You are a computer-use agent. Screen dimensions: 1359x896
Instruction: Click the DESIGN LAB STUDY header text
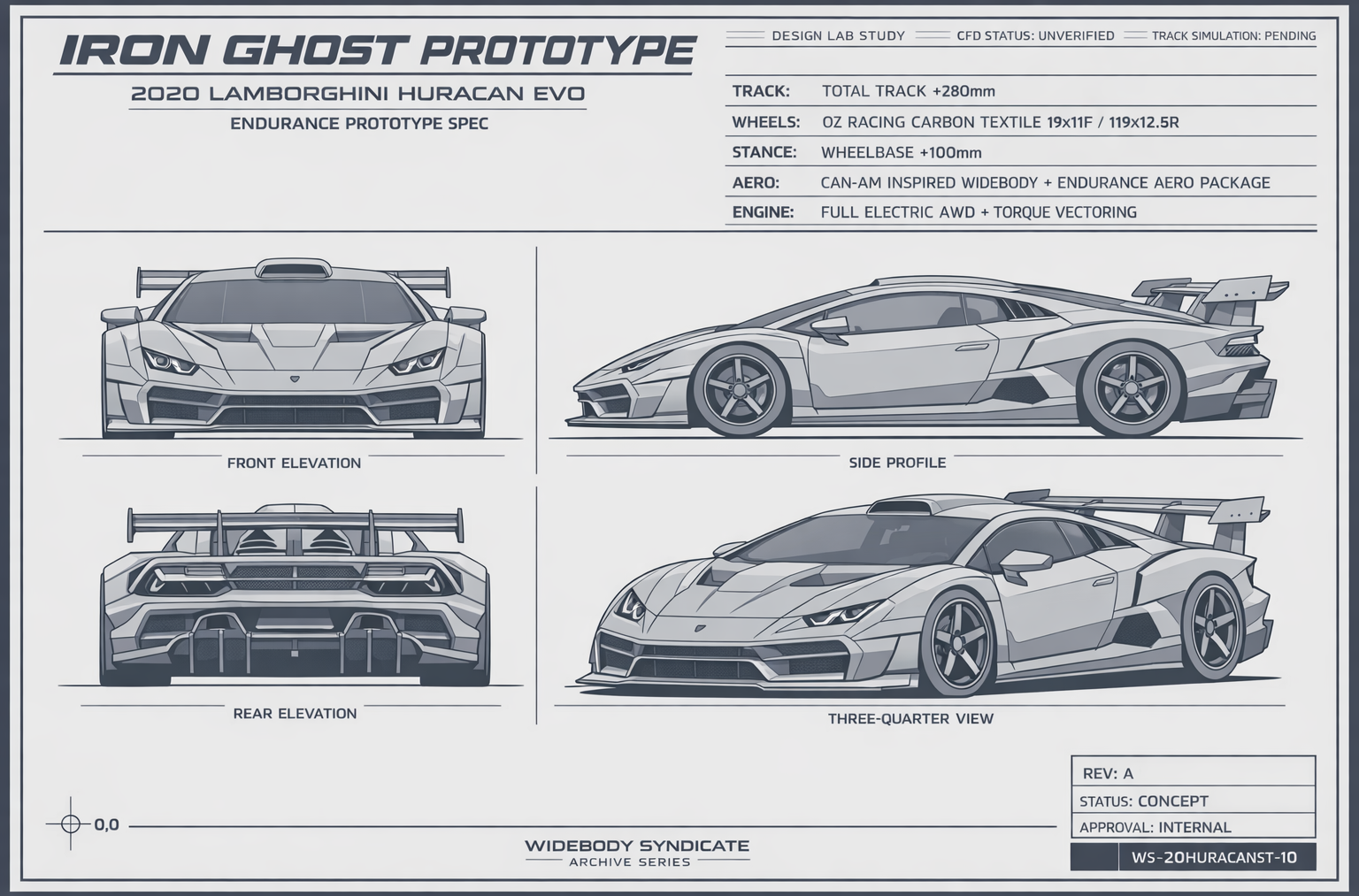(838, 36)
